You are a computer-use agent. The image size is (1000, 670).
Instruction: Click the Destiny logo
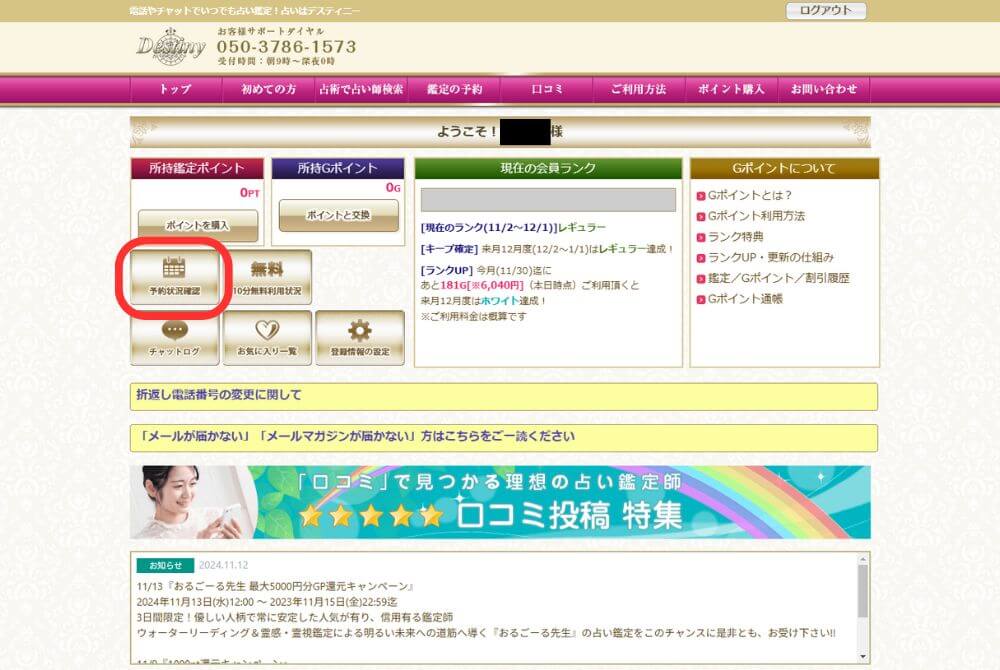click(170, 46)
